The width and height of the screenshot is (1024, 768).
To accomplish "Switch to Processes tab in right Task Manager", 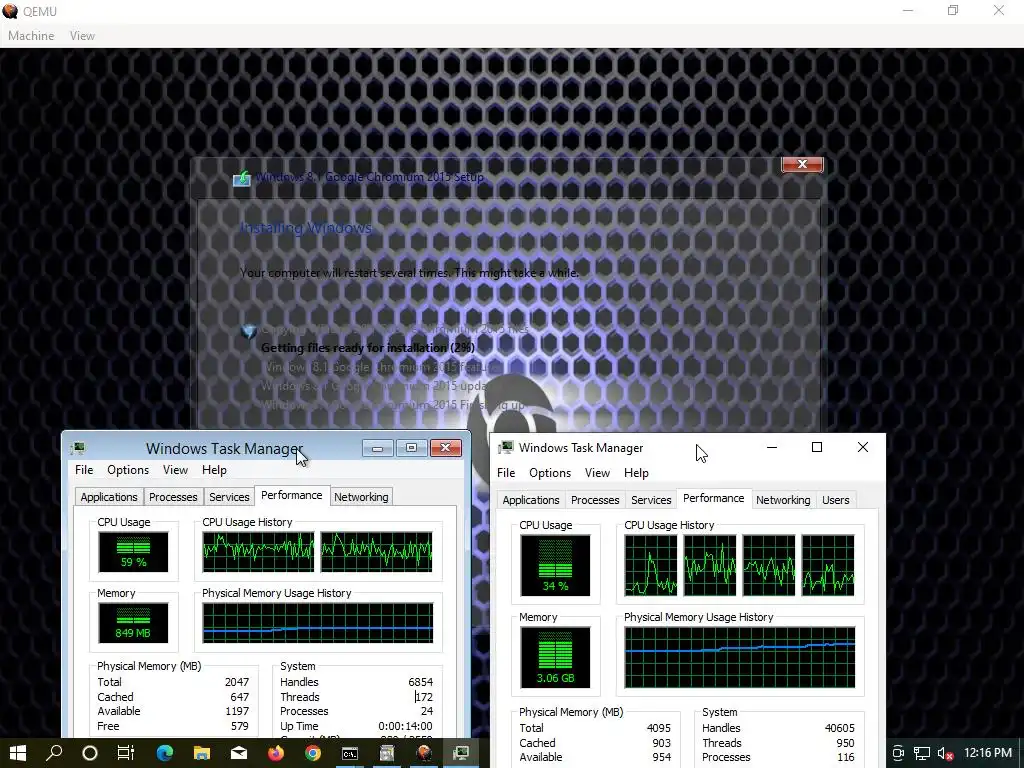I will (595, 500).
